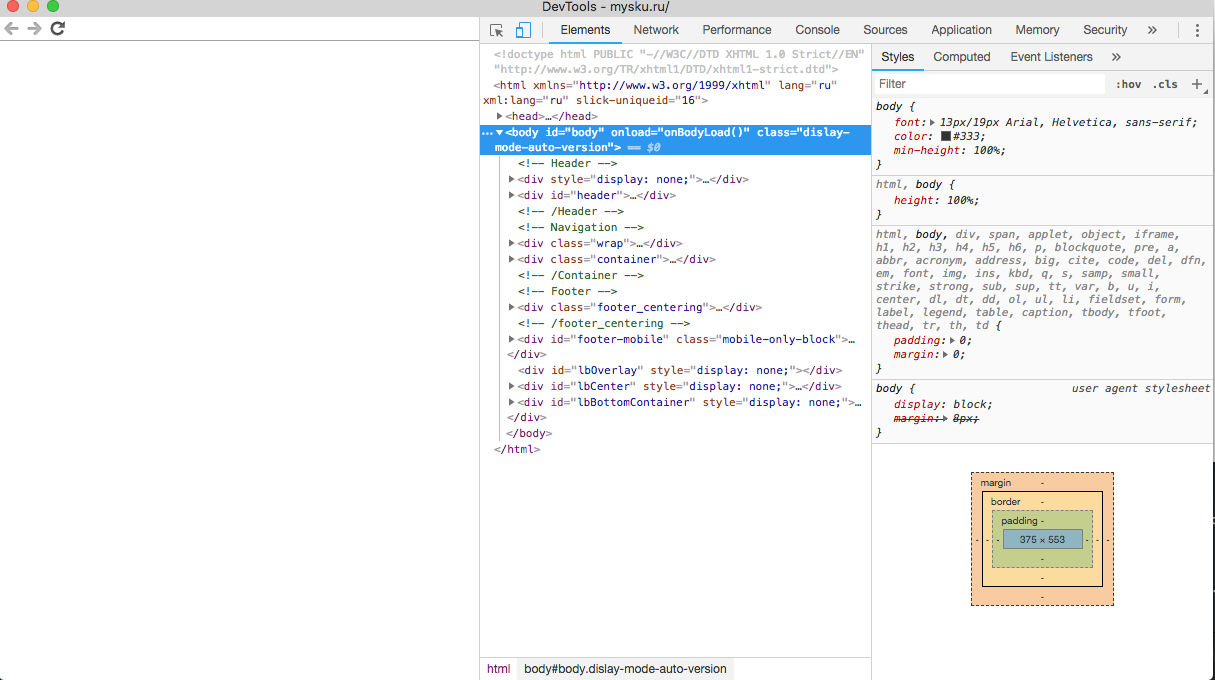Expand the margin 0 shorthand triangle

click(x=945, y=354)
